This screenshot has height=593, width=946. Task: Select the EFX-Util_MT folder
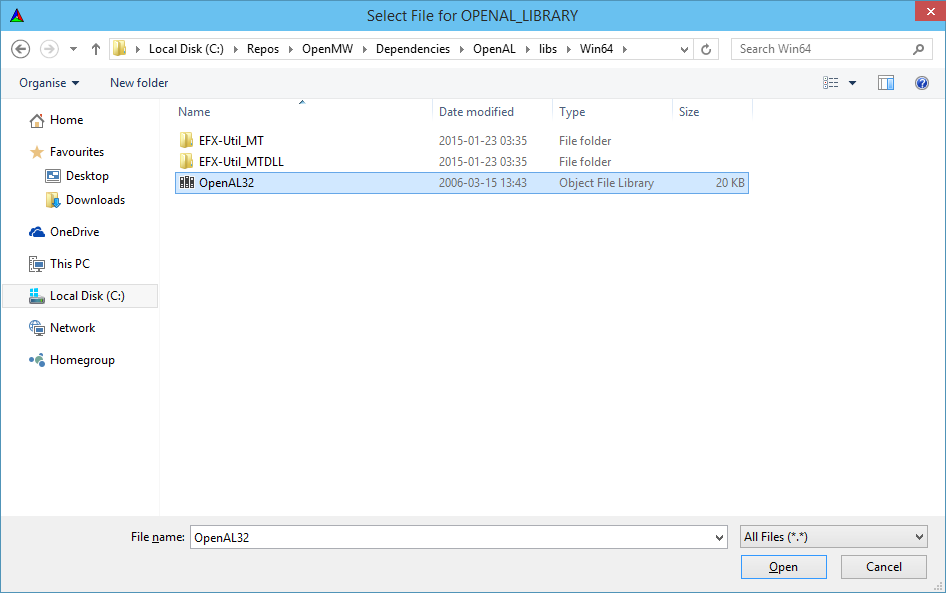(232, 140)
